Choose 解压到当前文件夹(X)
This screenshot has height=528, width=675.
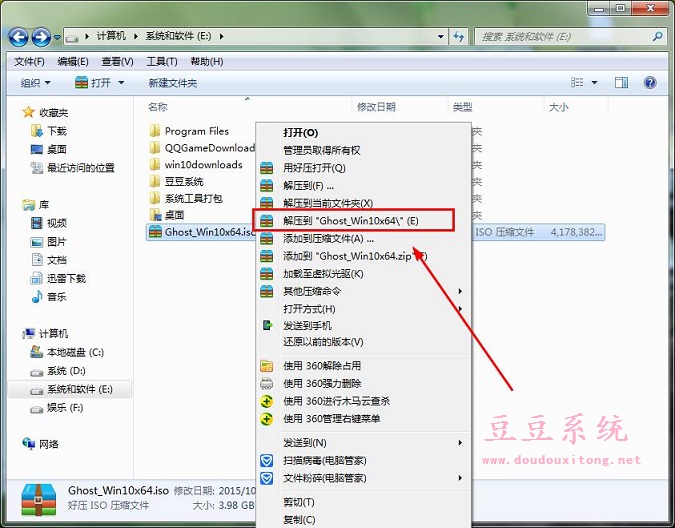(328, 203)
